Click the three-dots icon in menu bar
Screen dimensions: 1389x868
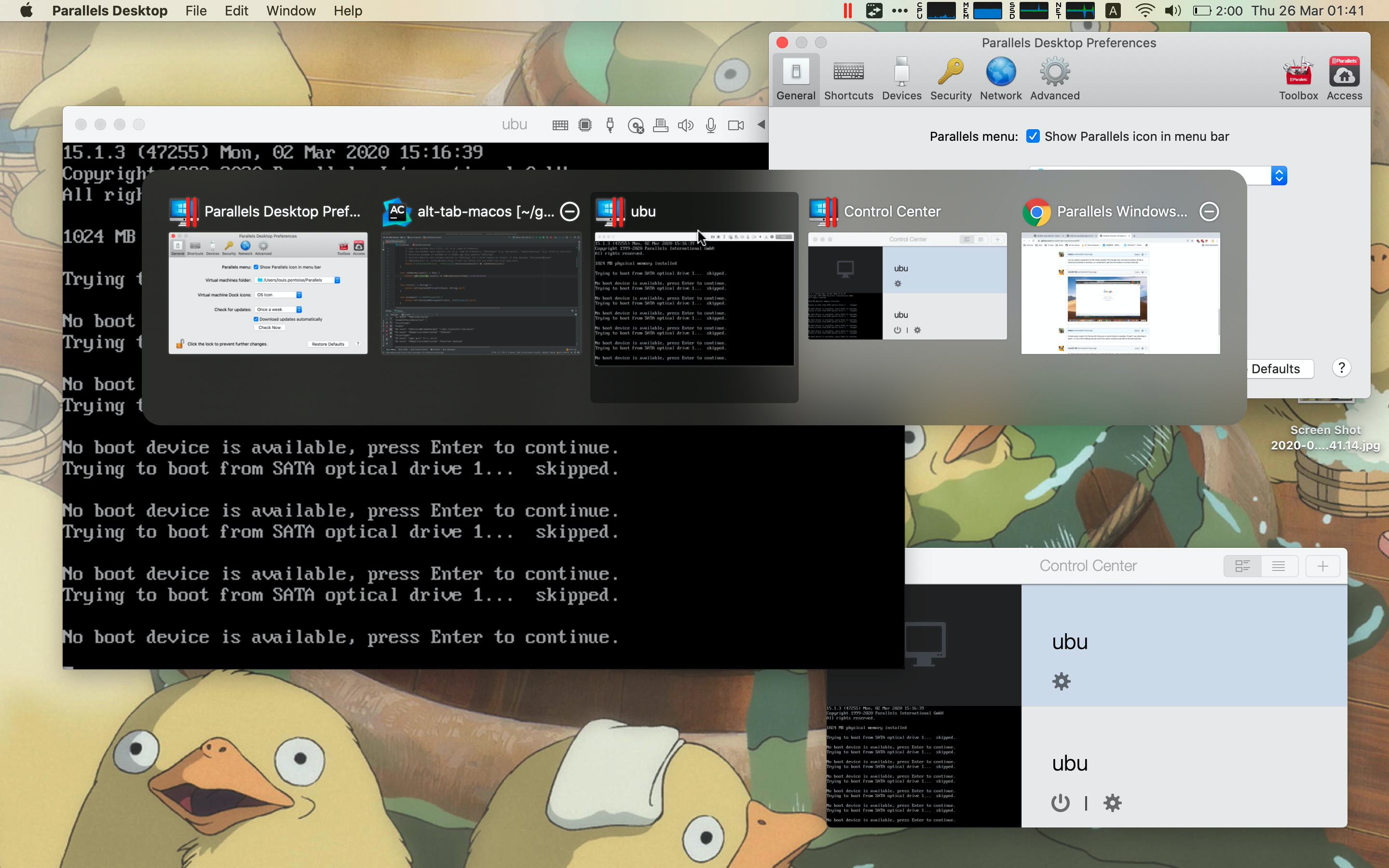coord(899,10)
